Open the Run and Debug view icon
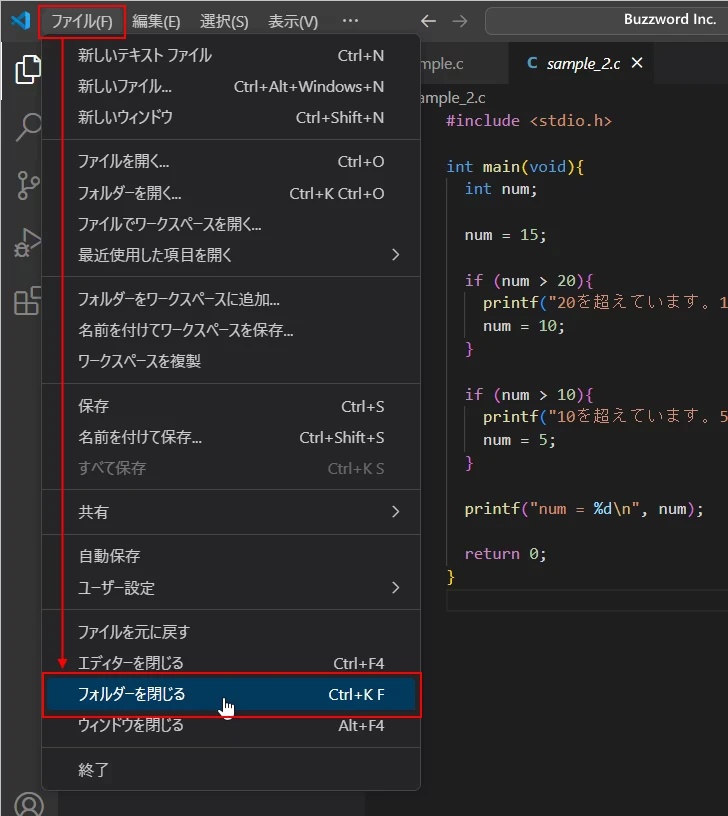Viewport: 728px width, 816px height. [x=28, y=243]
